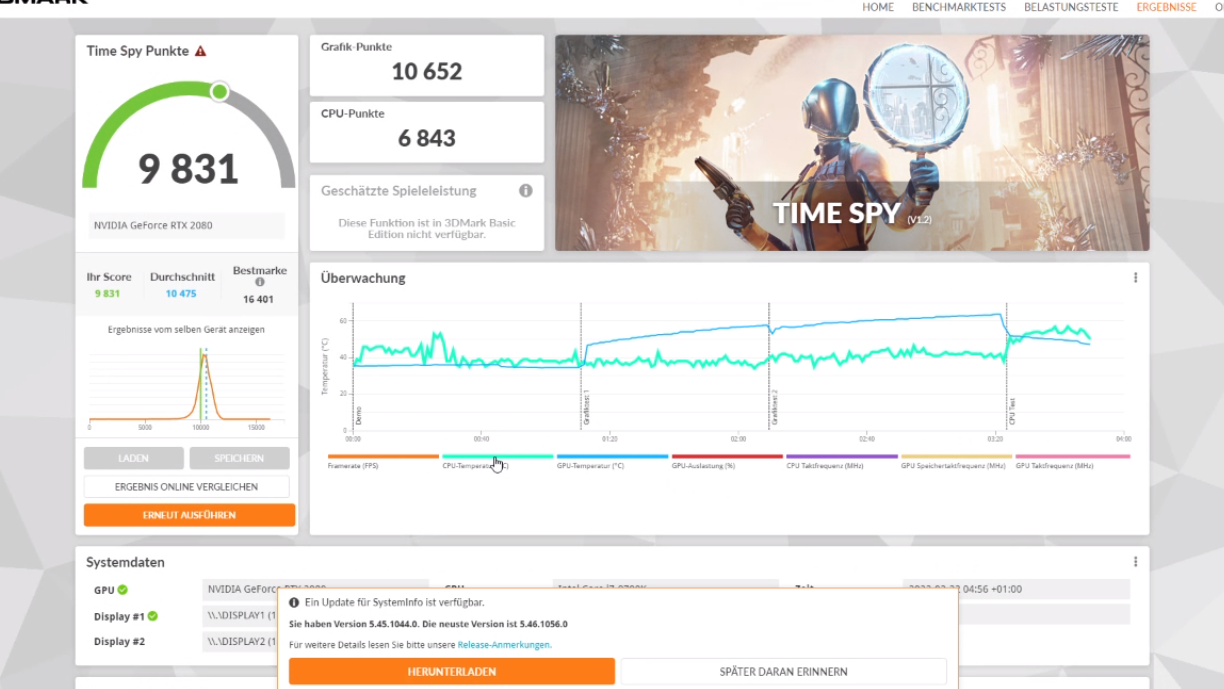Click the info icon under Bestmarke
Screen dimensions: 1224x689
[x=260, y=282]
